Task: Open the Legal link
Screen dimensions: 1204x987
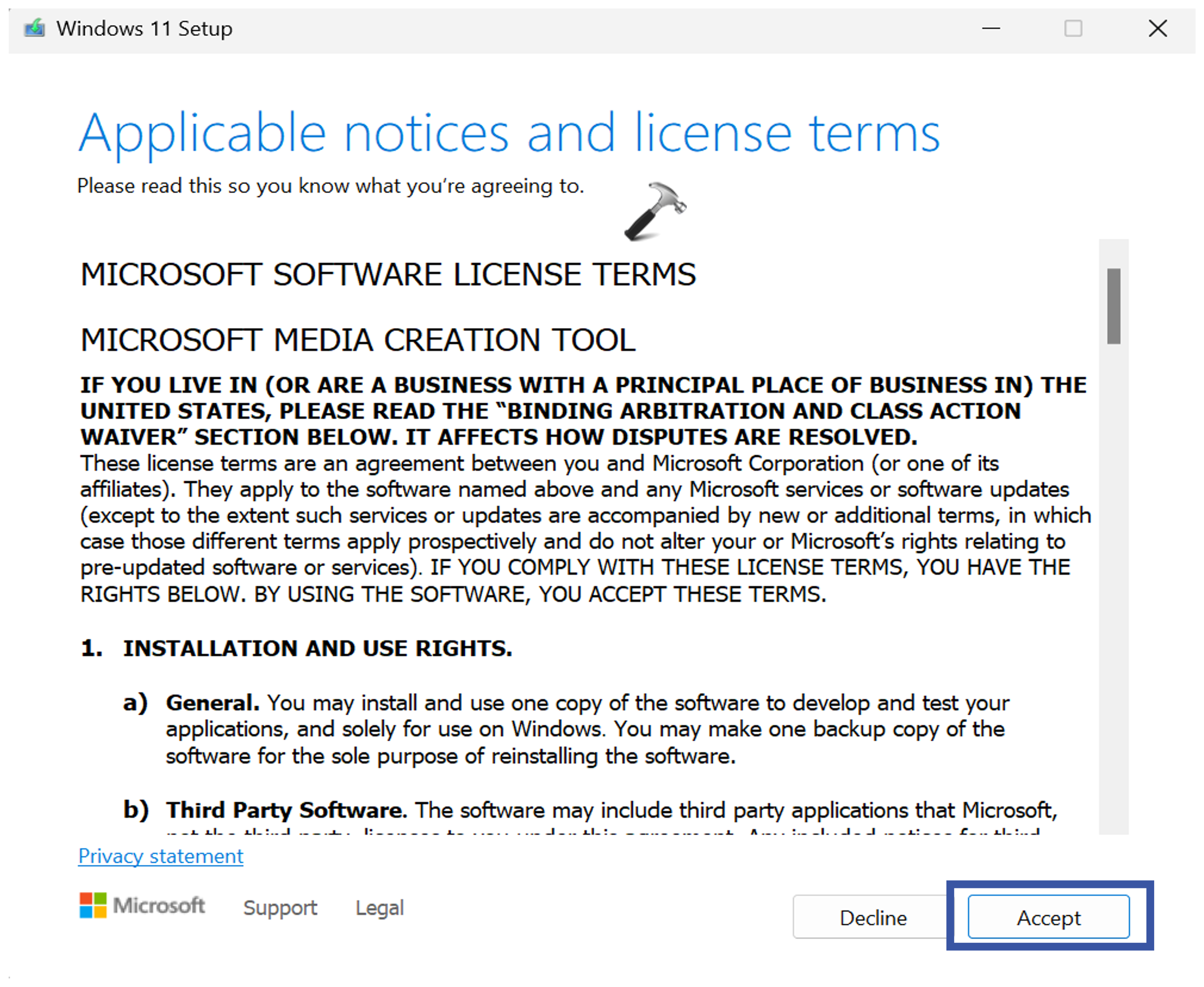Action: 380,907
